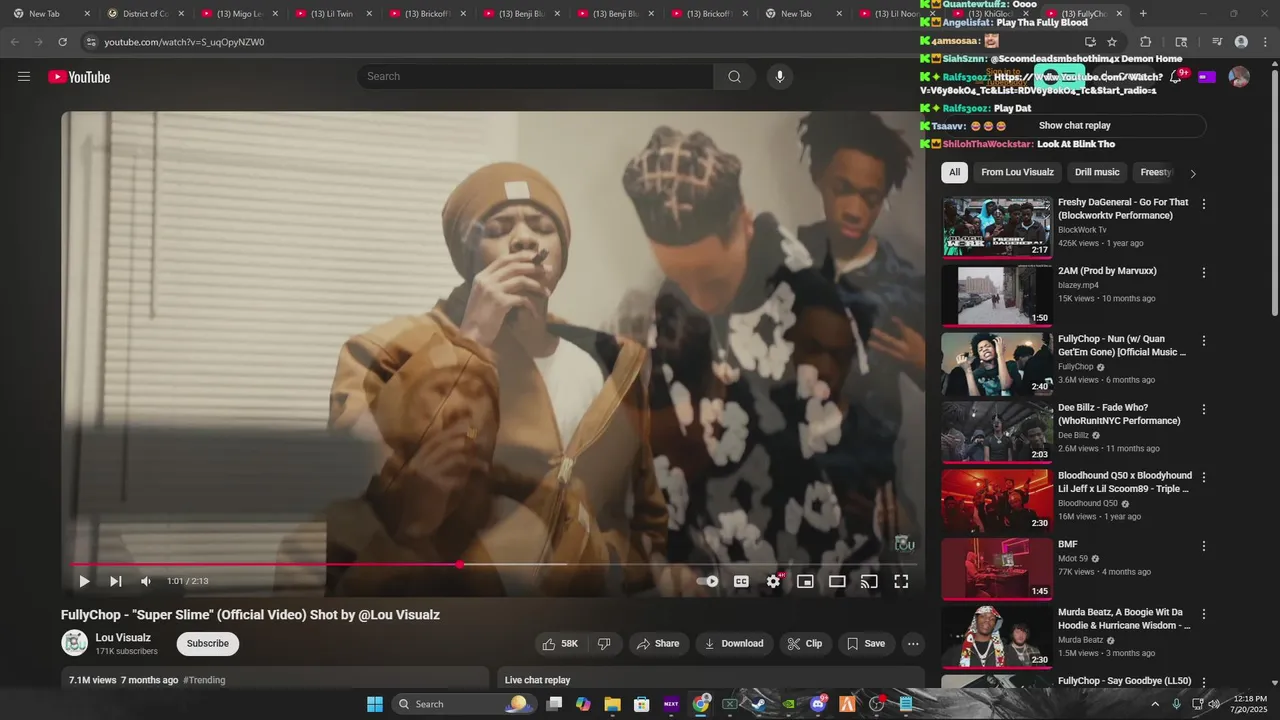Open a new browser tab with the plus button
Viewport: 1280px width, 720px height.
click(1143, 14)
